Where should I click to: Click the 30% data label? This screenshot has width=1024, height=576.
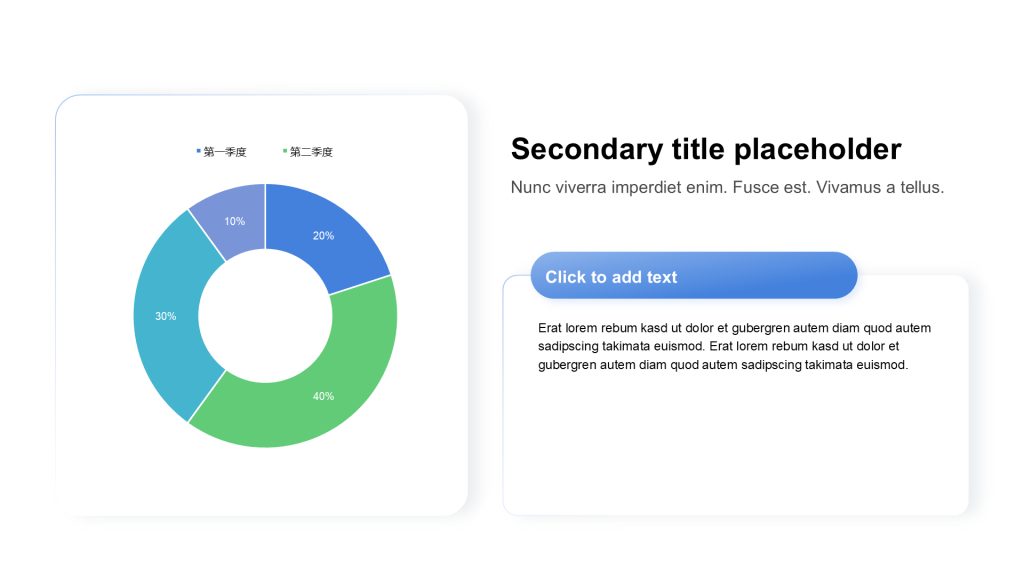pos(165,316)
